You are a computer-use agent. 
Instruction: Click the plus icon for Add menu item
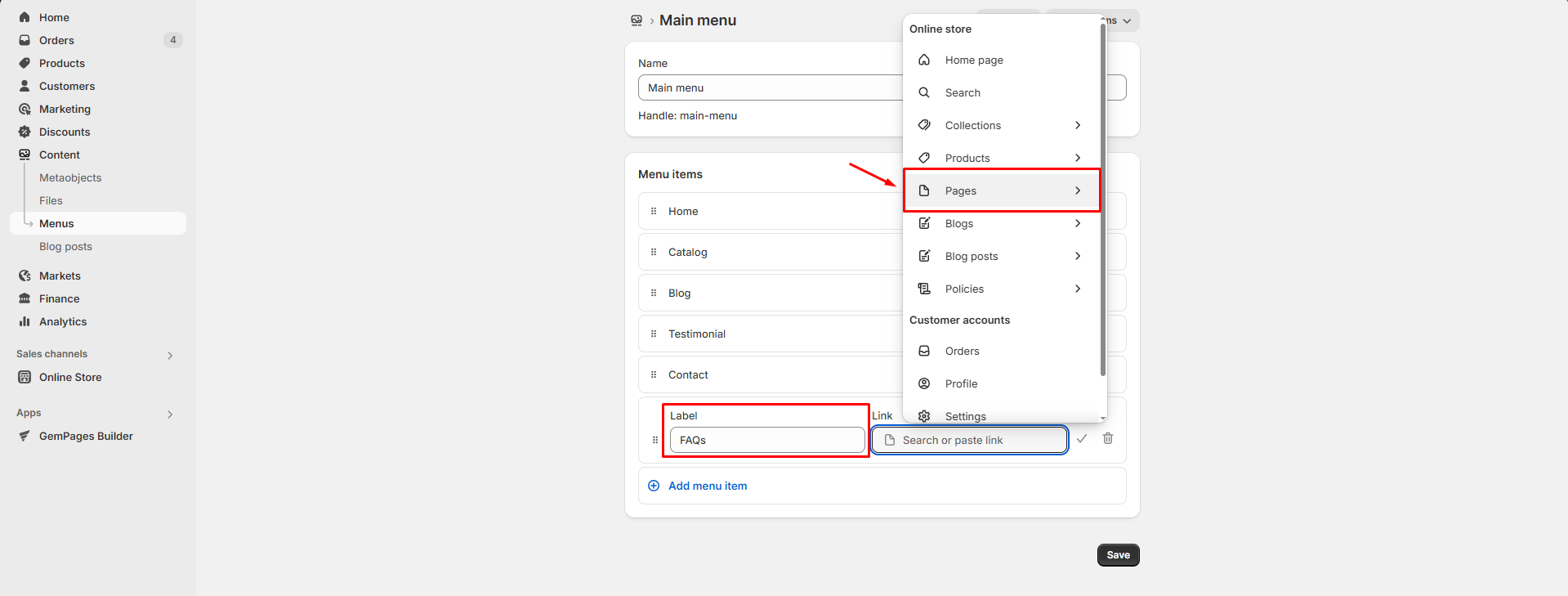coord(654,486)
